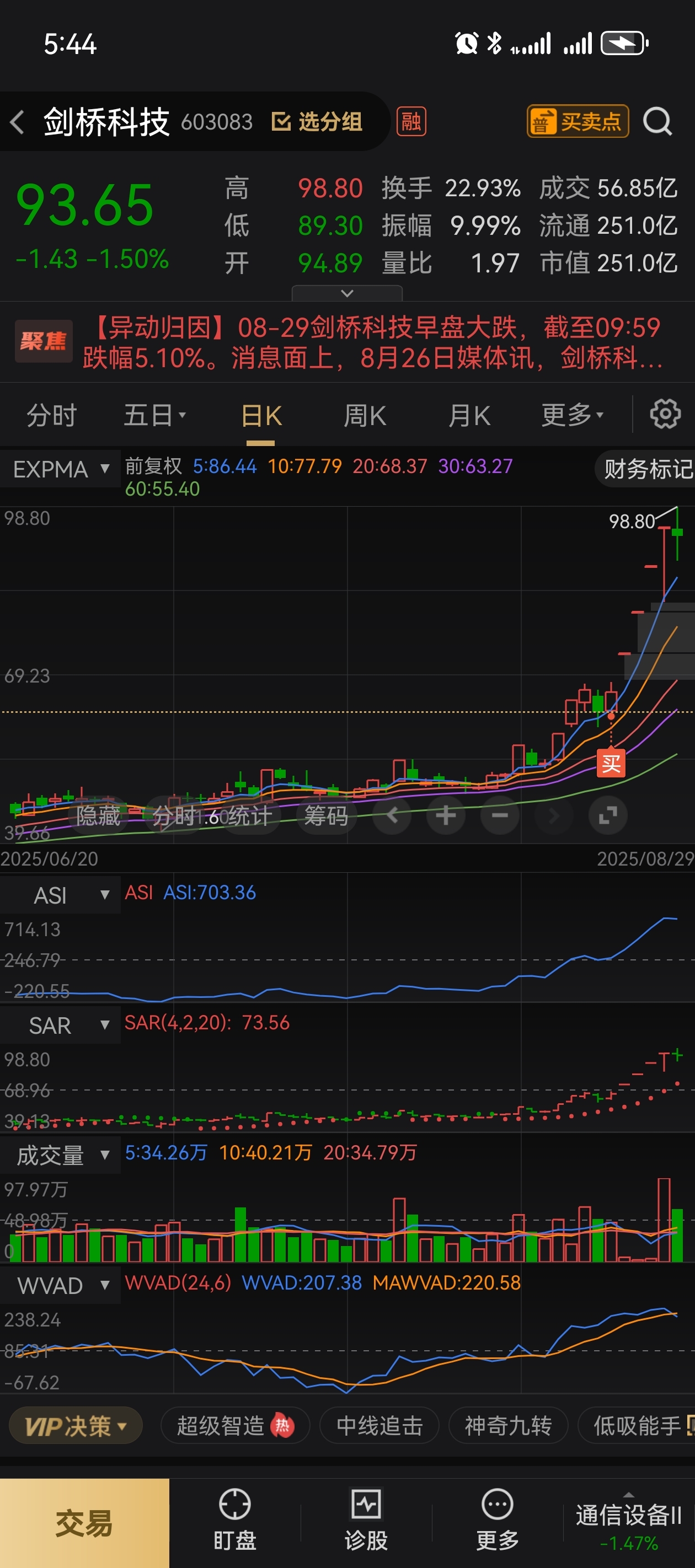This screenshot has width=695, height=1568.
Task: Tap the 融 margin trading badge
Action: (x=411, y=122)
